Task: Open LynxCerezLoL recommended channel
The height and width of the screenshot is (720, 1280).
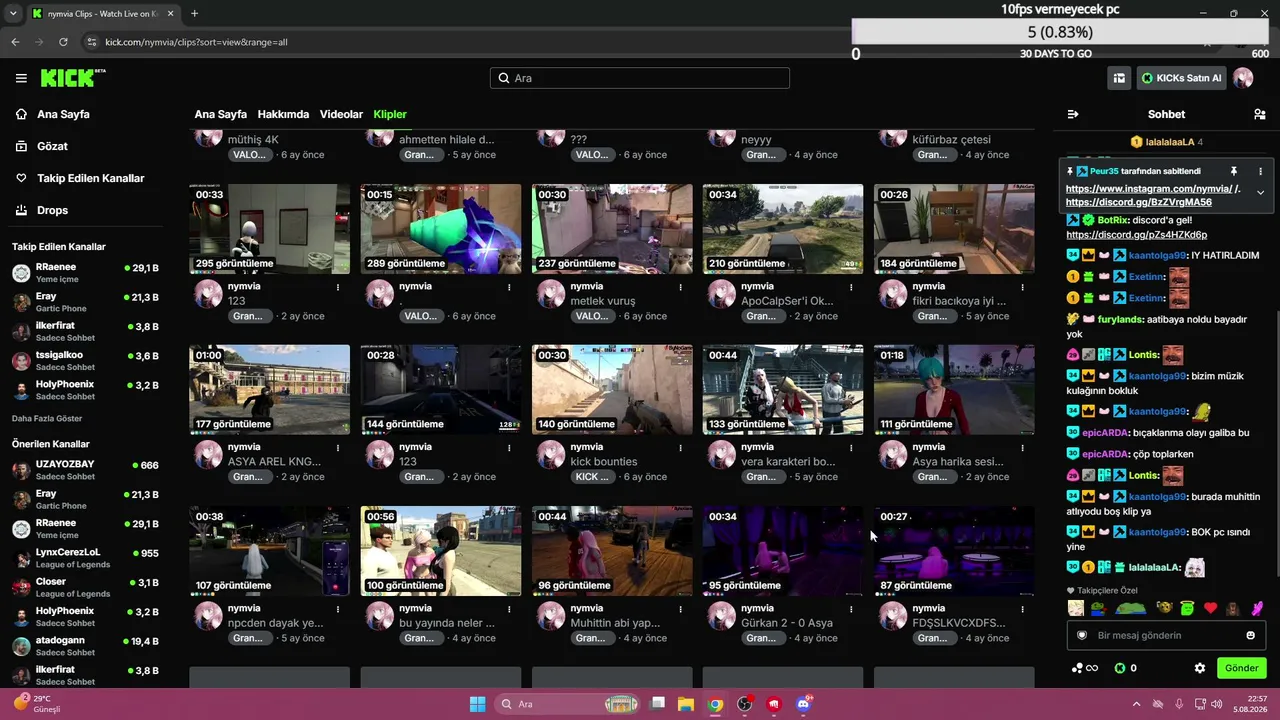Action: click(x=85, y=558)
